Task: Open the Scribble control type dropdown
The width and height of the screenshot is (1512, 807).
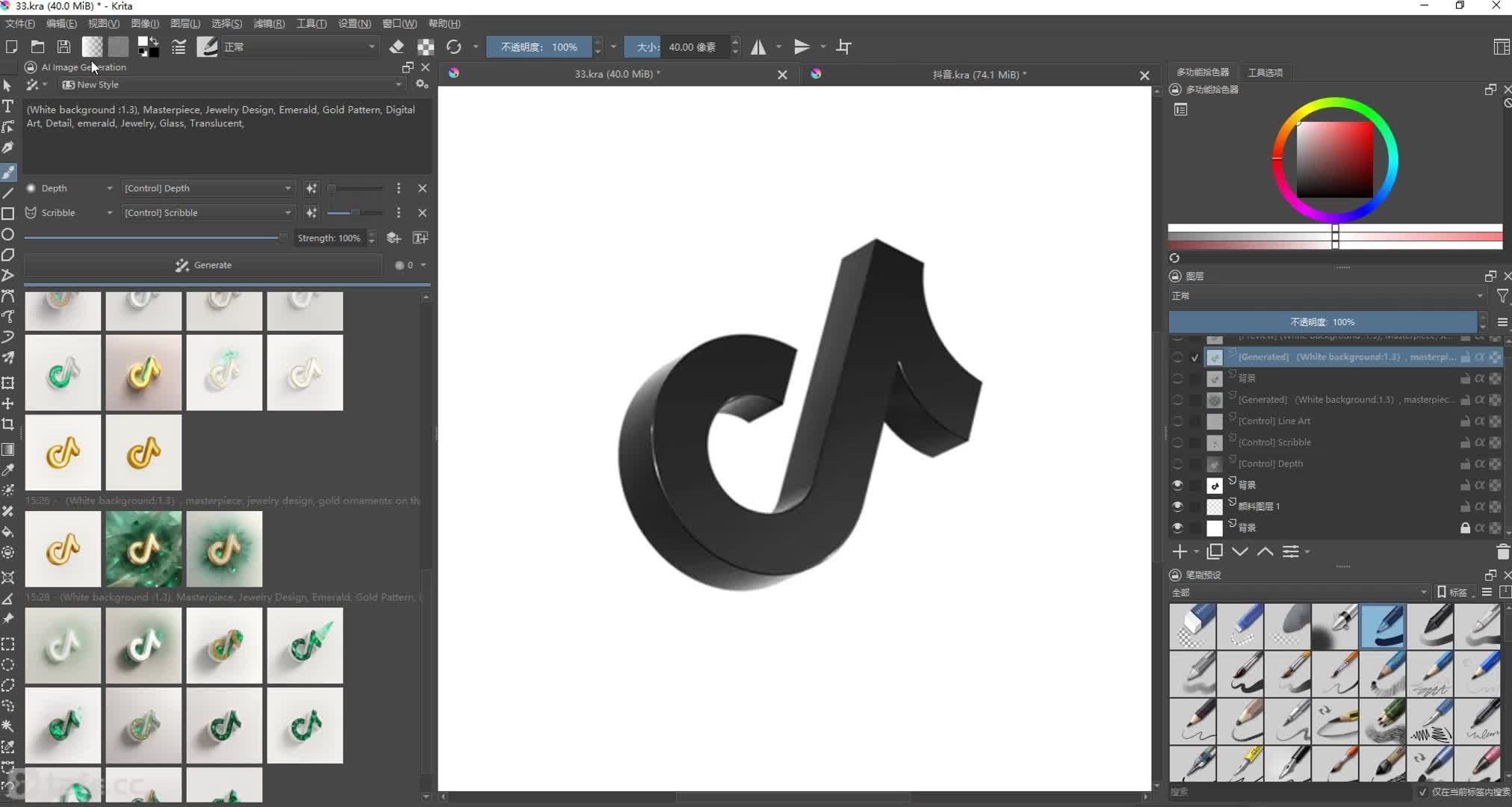Action: pos(70,213)
